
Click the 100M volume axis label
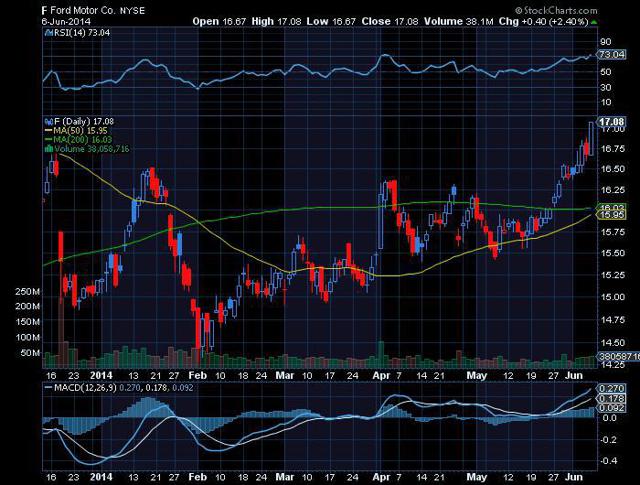click(x=27, y=337)
